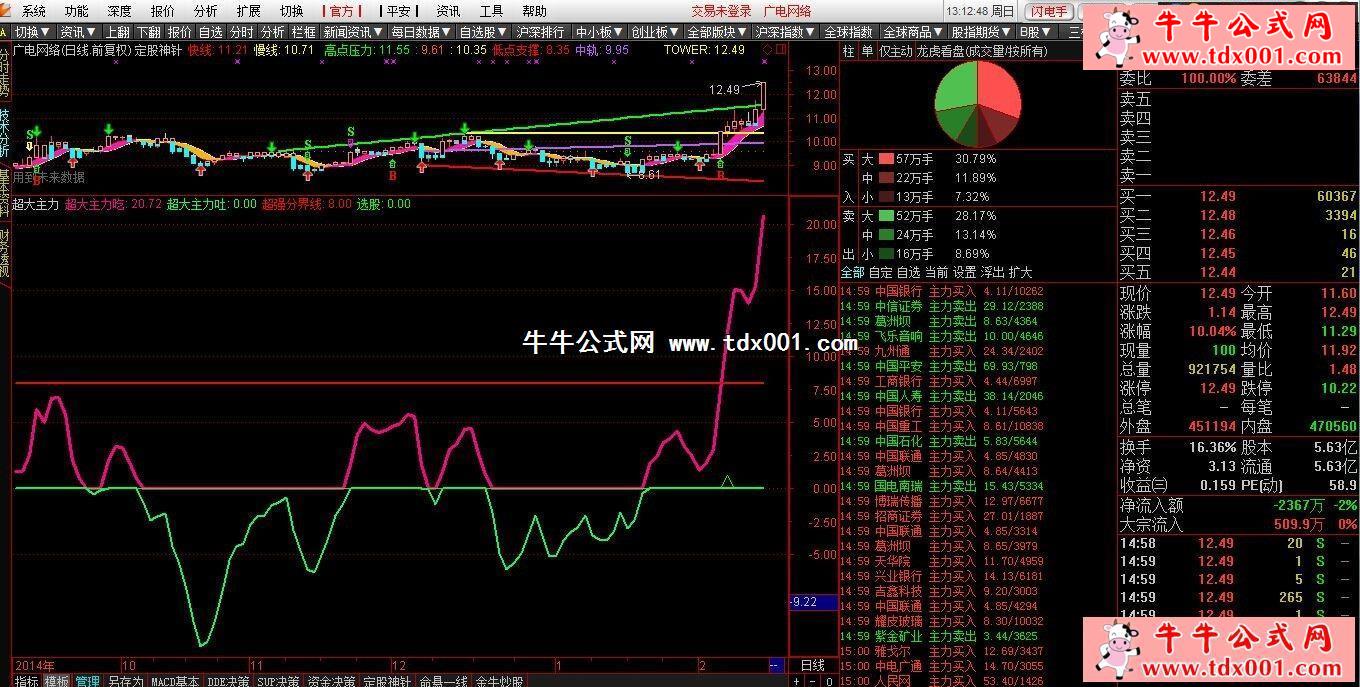
Task: Select the 柱 bar-chart view icon
Action: click(849, 50)
